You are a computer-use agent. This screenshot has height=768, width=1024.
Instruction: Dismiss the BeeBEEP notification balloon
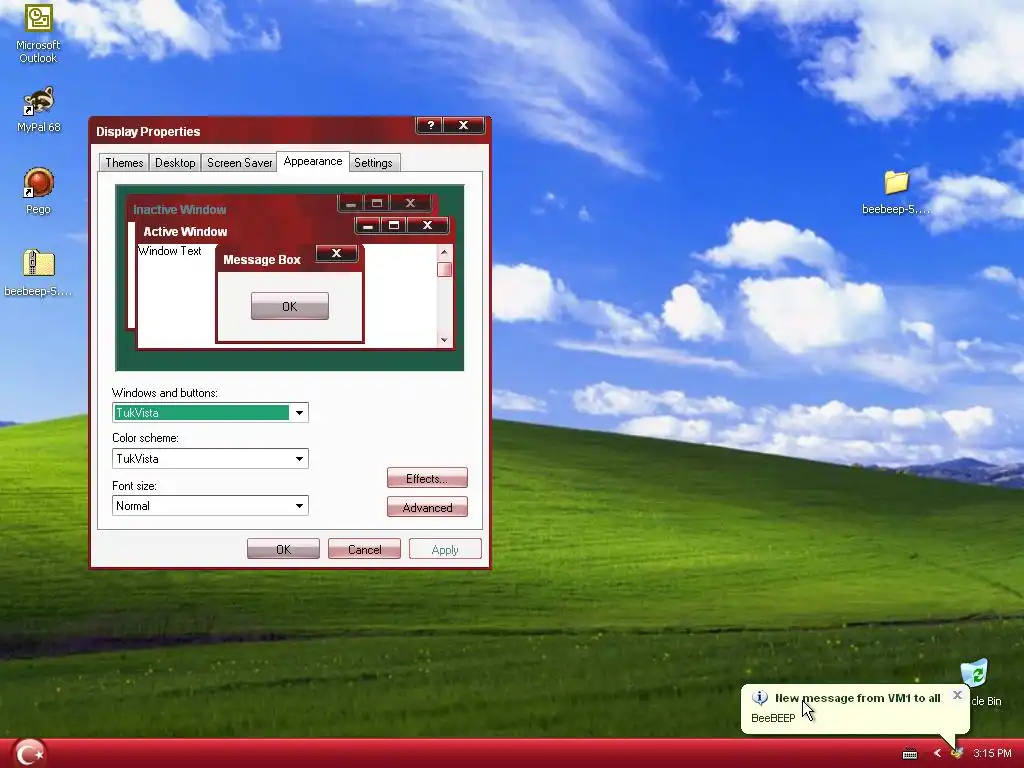point(957,695)
